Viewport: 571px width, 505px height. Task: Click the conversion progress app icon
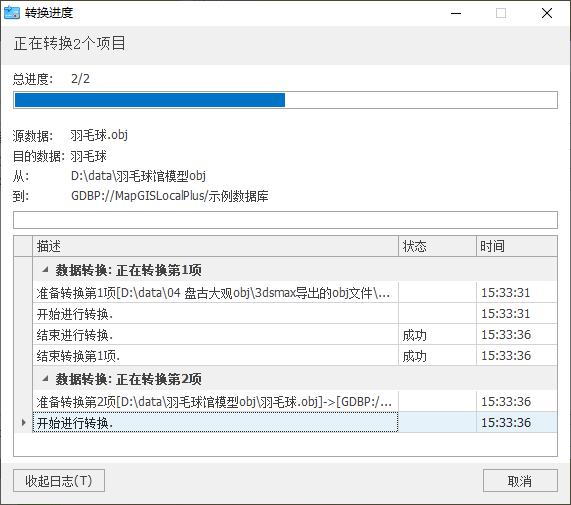point(12,13)
